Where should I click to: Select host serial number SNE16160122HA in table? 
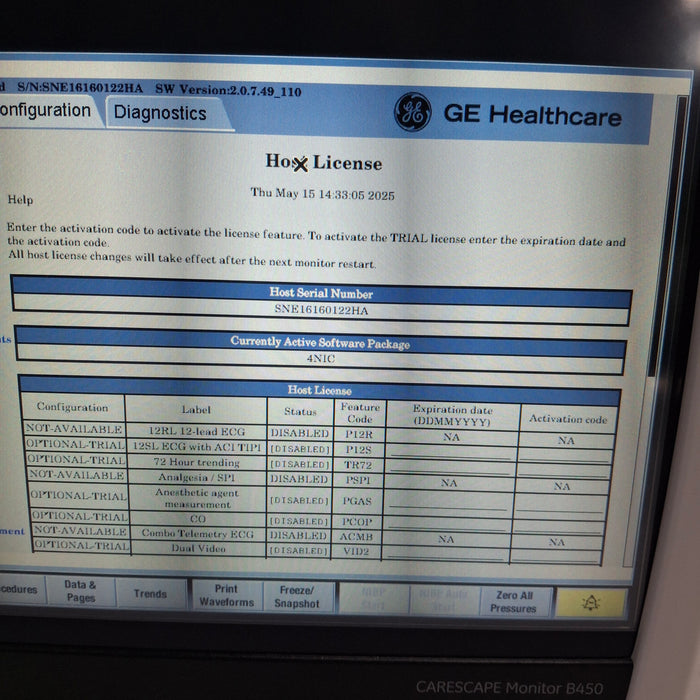[321, 310]
